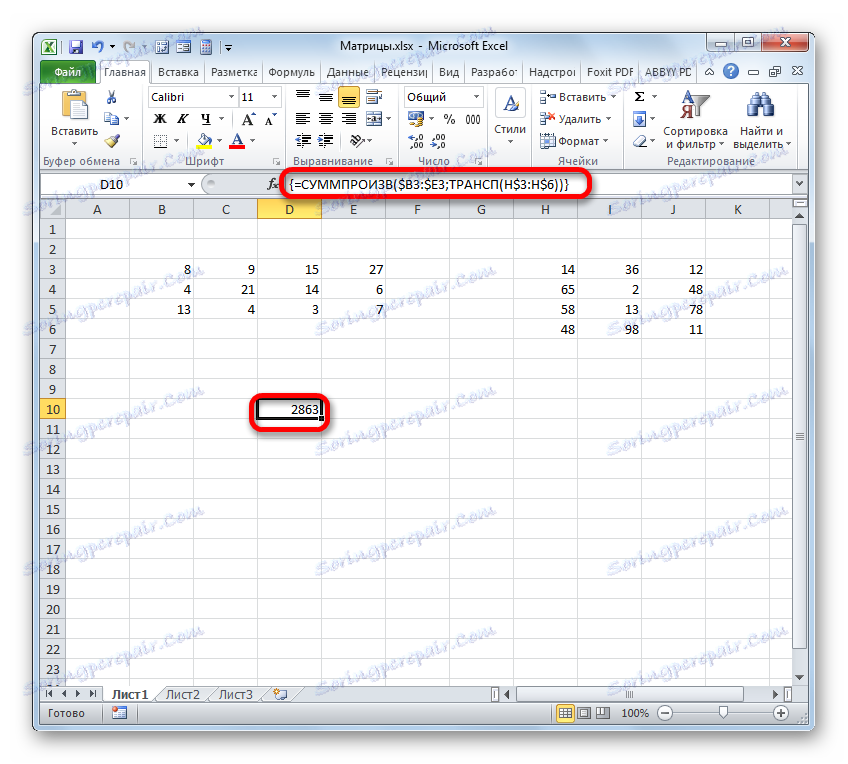The height and width of the screenshot is (764, 848).
Task: Expand the font size 11 dropdown
Action: pyautogui.click(x=275, y=97)
